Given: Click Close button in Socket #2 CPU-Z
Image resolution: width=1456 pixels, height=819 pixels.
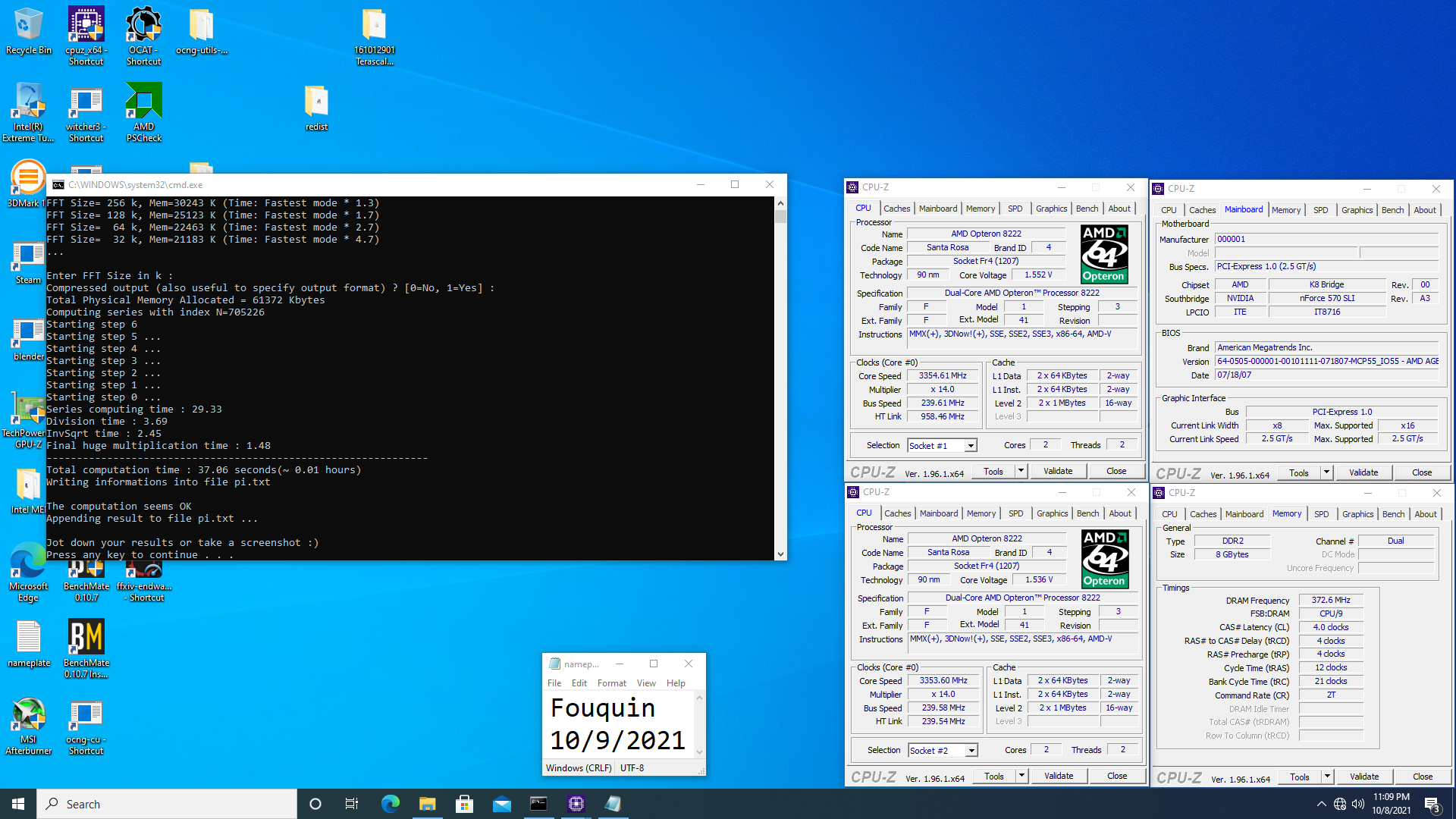Looking at the screenshot, I should click(1117, 776).
